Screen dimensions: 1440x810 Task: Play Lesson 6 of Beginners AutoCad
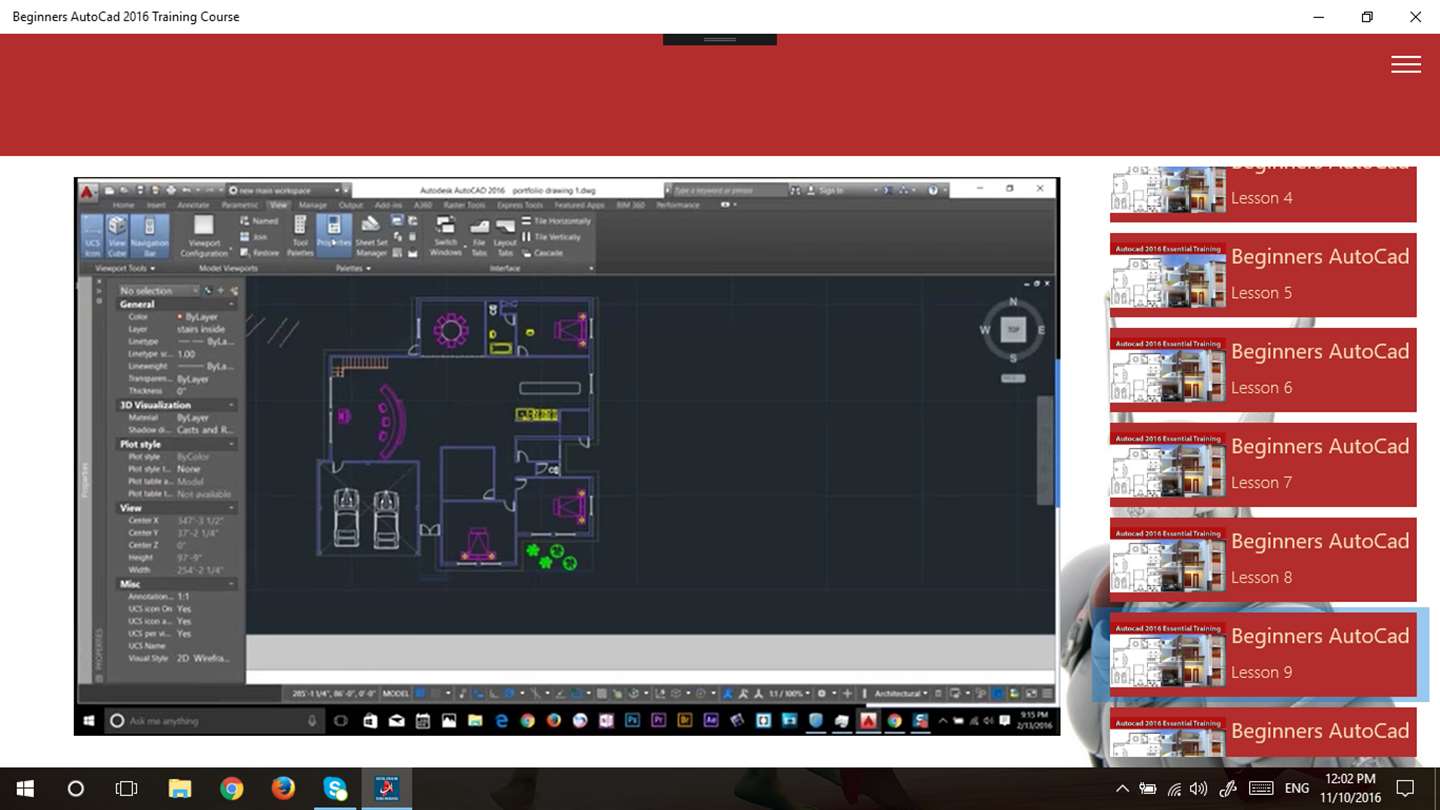tap(1263, 370)
